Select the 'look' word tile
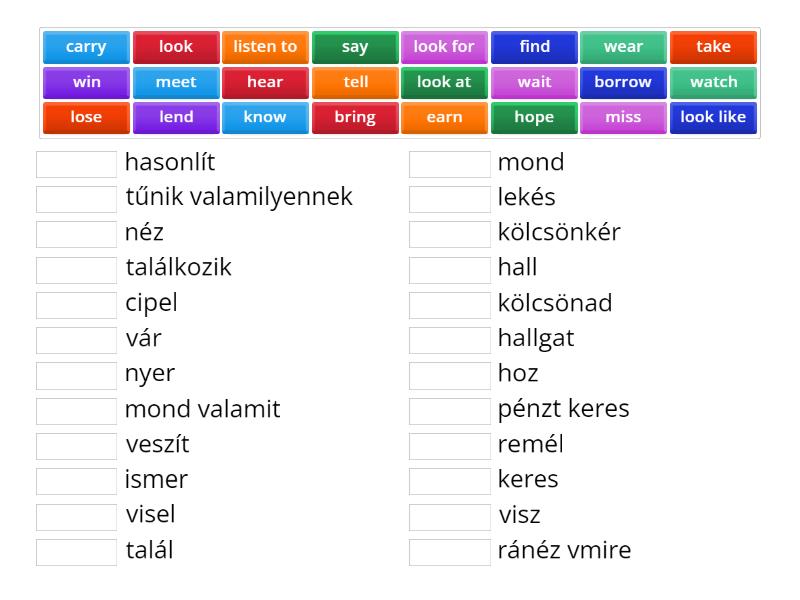The image size is (800, 600). click(x=175, y=46)
